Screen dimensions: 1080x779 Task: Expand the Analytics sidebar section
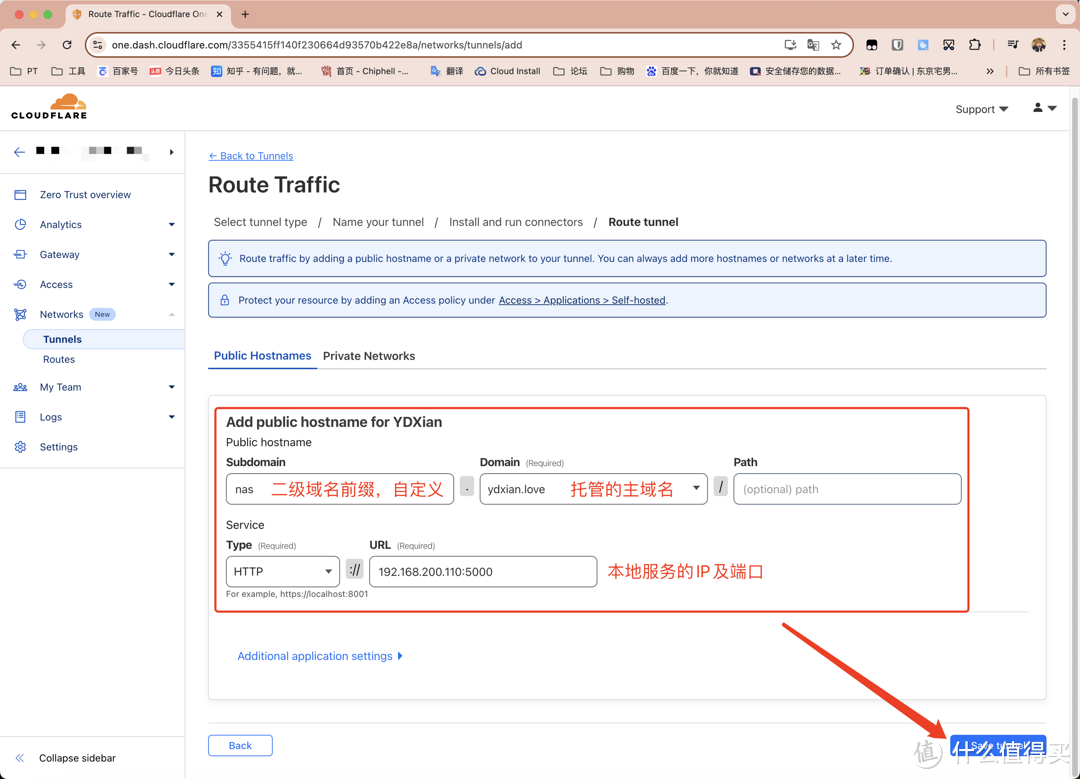(172, 225)
